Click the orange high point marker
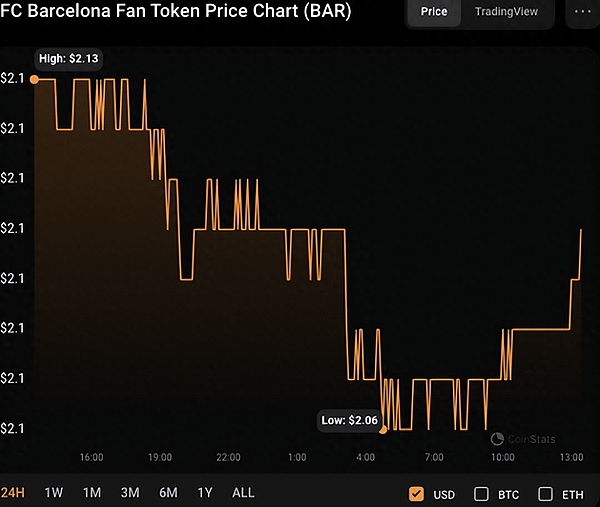The height and width of the screenshot is (507, 600). point(37,78)
